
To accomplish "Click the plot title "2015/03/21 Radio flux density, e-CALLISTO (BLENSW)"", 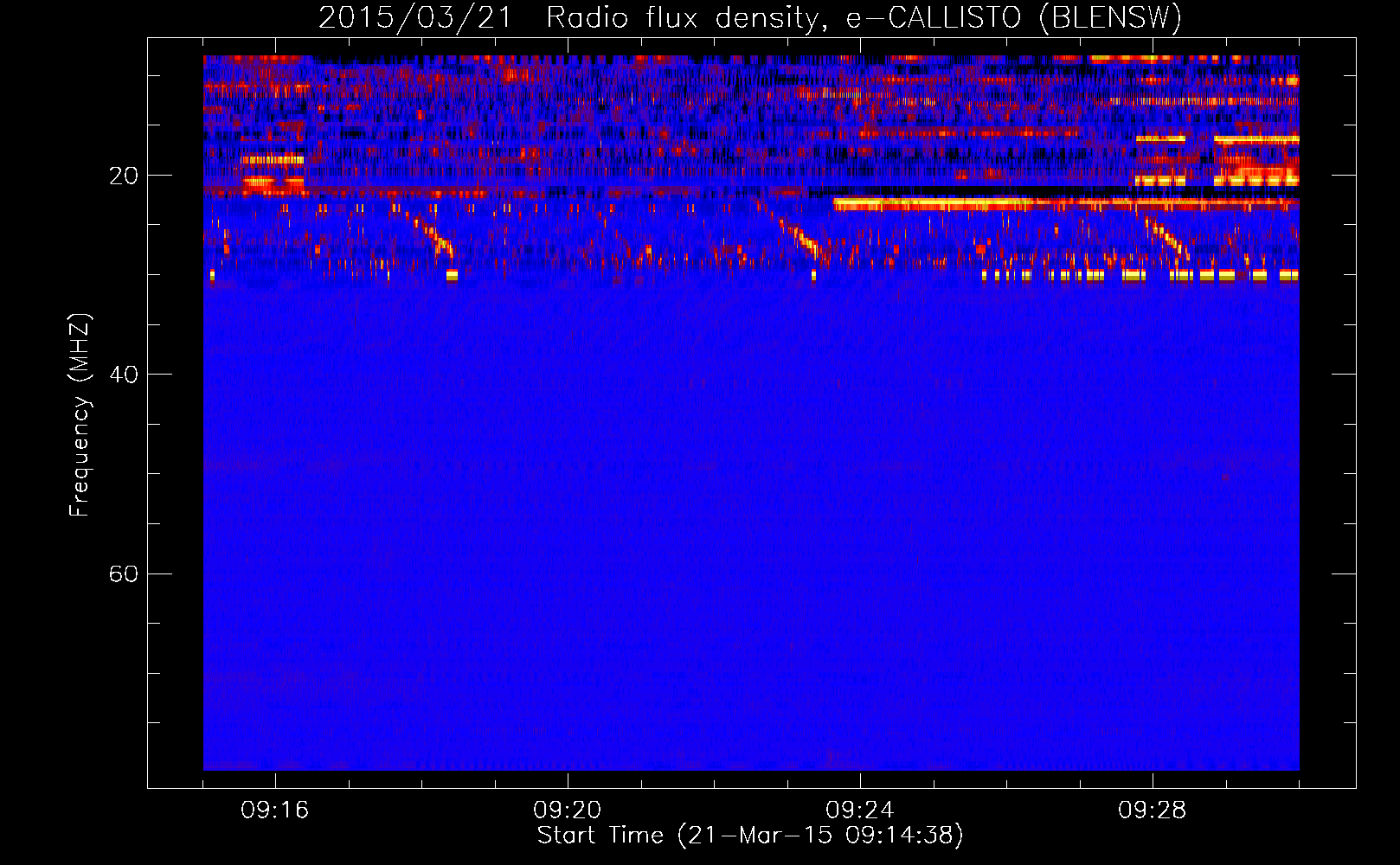I will click(x=750, y=18).
